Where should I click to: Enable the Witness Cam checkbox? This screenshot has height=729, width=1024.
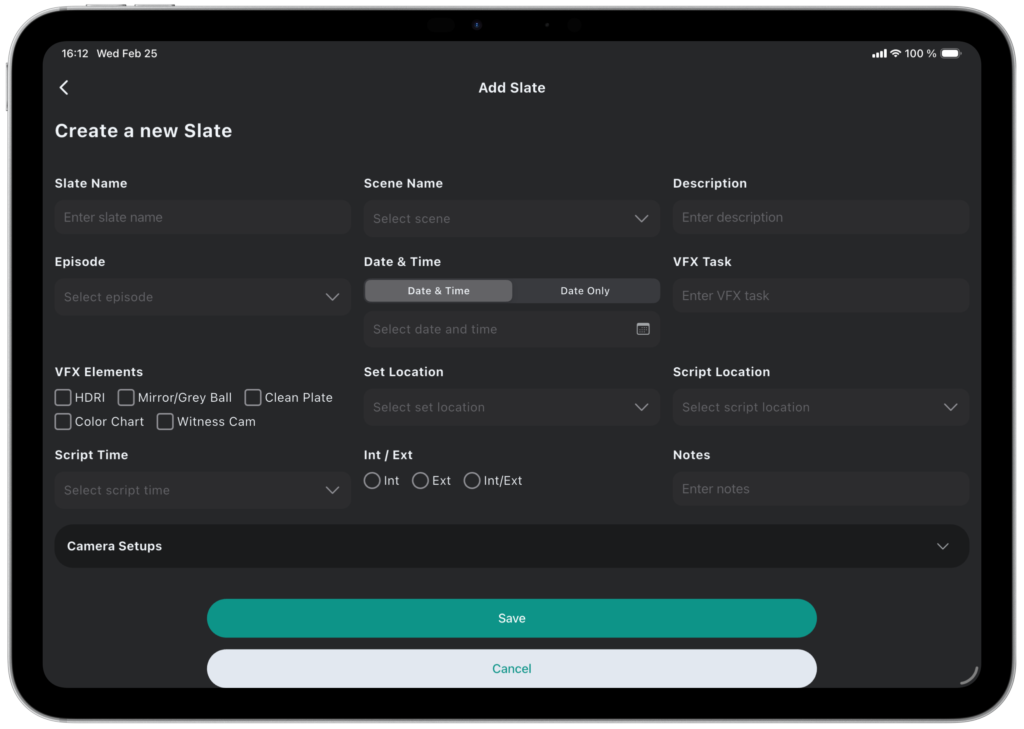(165, 422)
